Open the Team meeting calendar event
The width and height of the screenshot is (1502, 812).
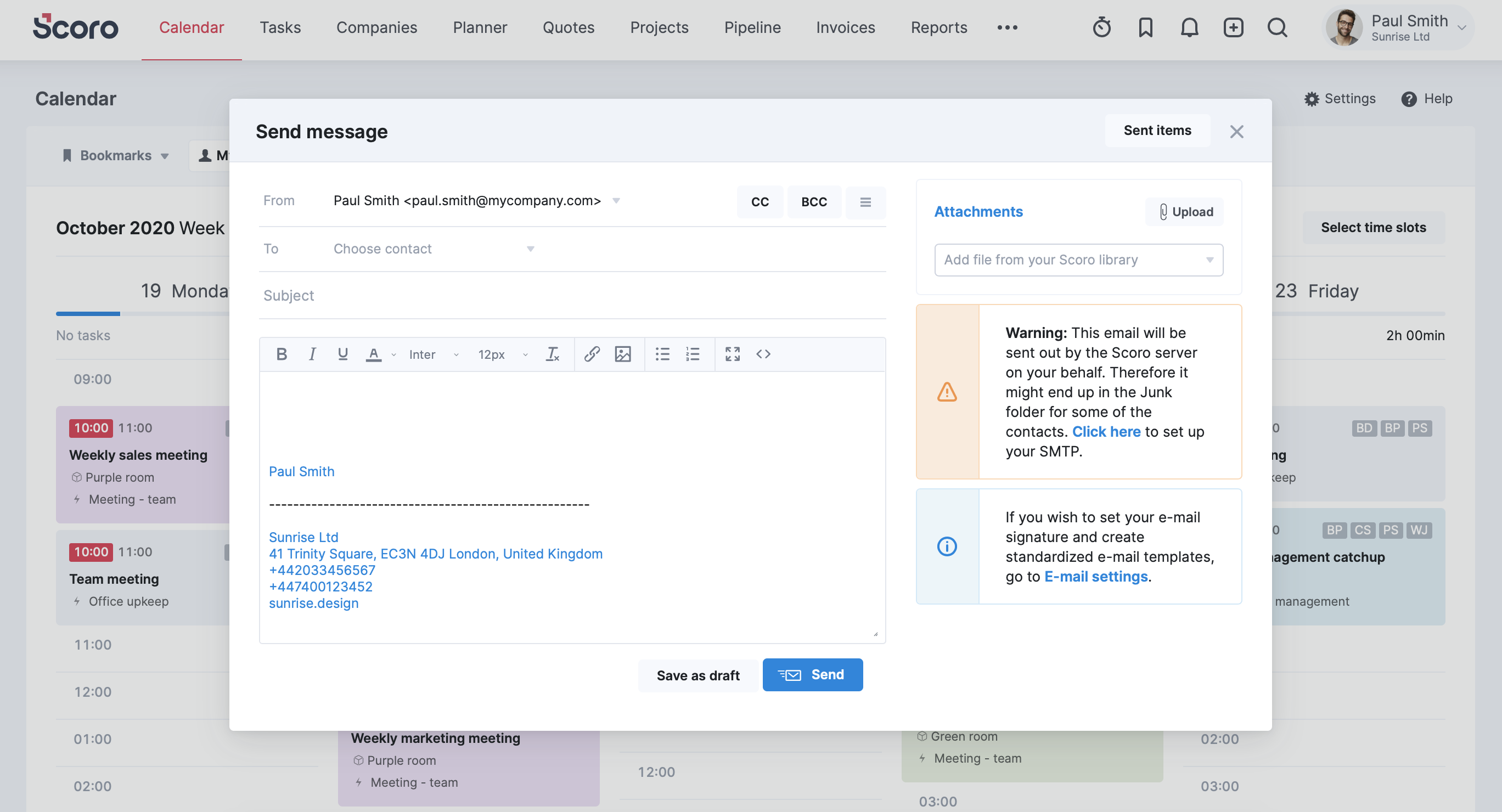pos(143,577)
